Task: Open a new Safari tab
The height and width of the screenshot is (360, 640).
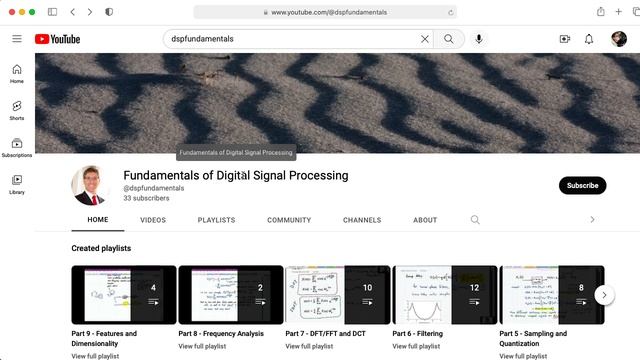Action: (x=619, y=12)
